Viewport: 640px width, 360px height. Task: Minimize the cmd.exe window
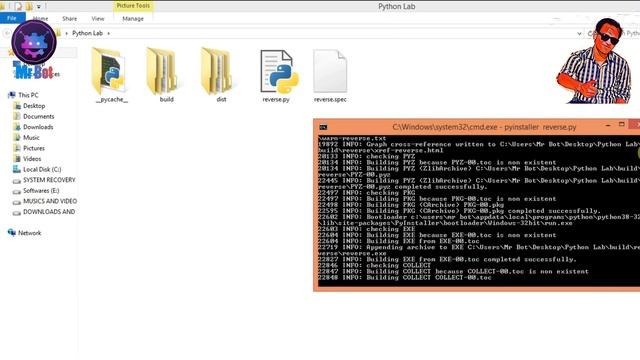click(608, 125)
